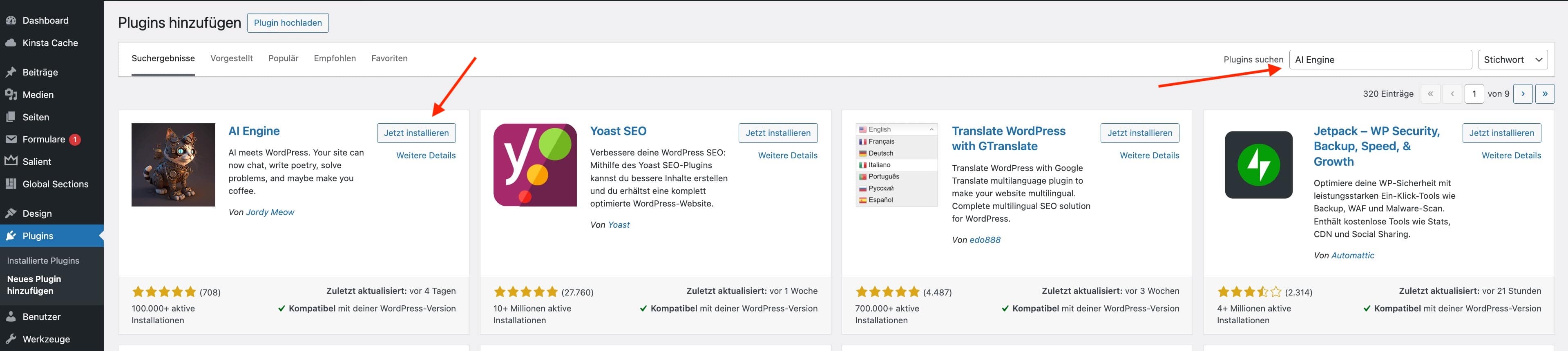Click the Yoast SEO logo
Viewport: 1568px width, 351px height.
click(535, 165)
